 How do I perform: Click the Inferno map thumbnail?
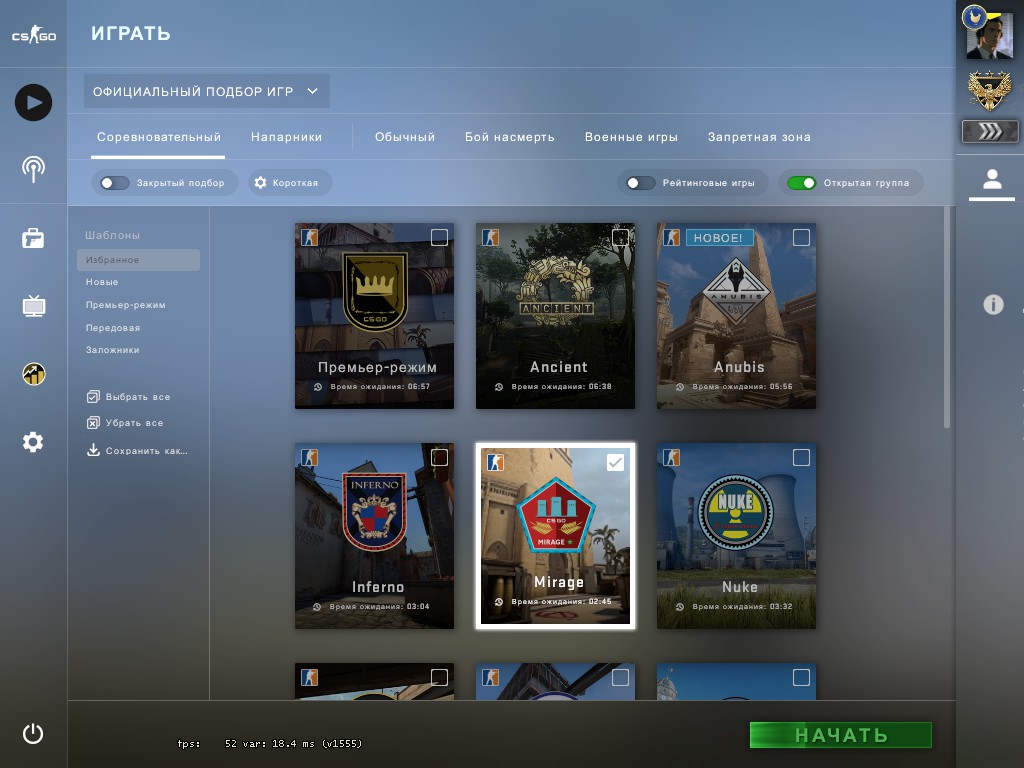(374, 536)
